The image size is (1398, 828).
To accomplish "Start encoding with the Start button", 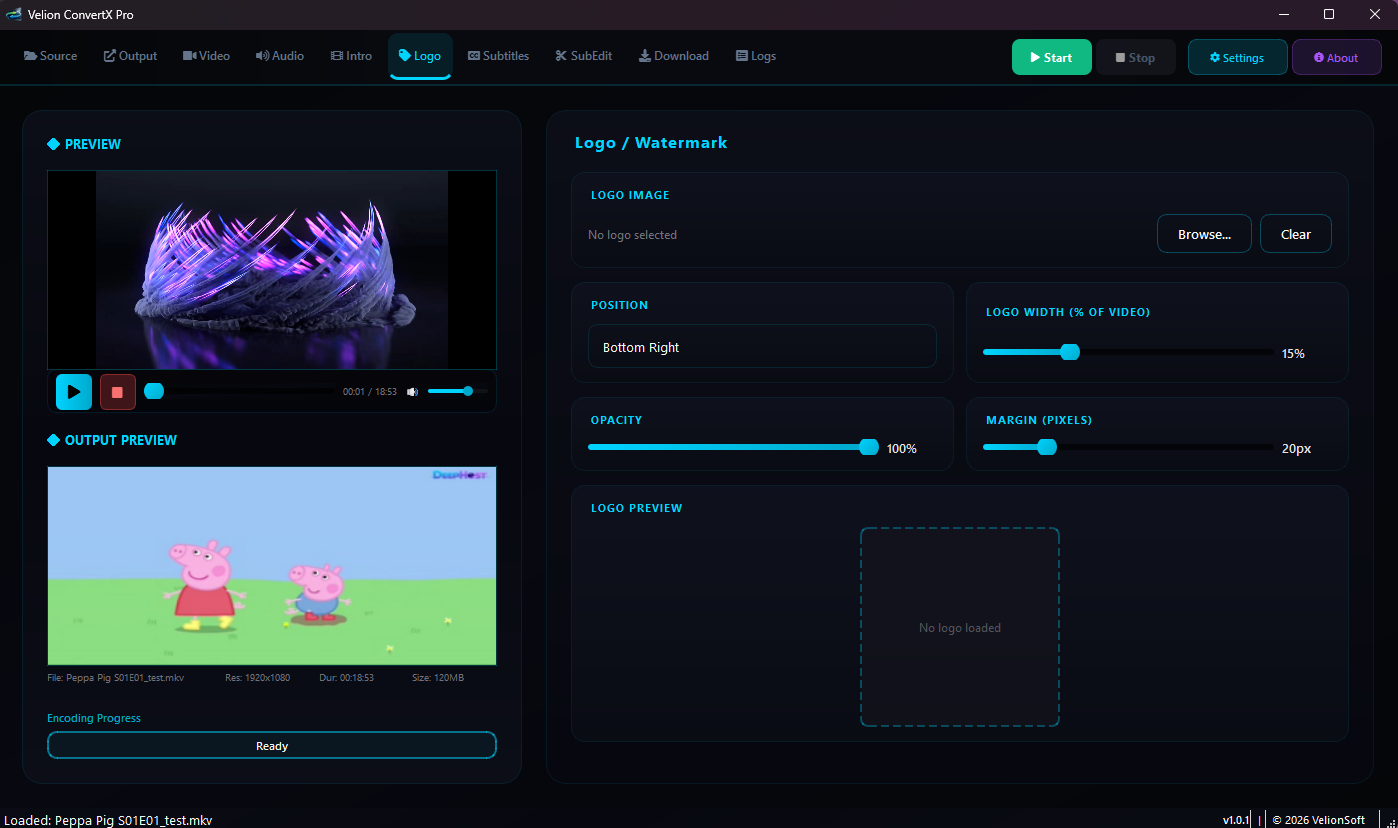I will (x=1051, y=58).
